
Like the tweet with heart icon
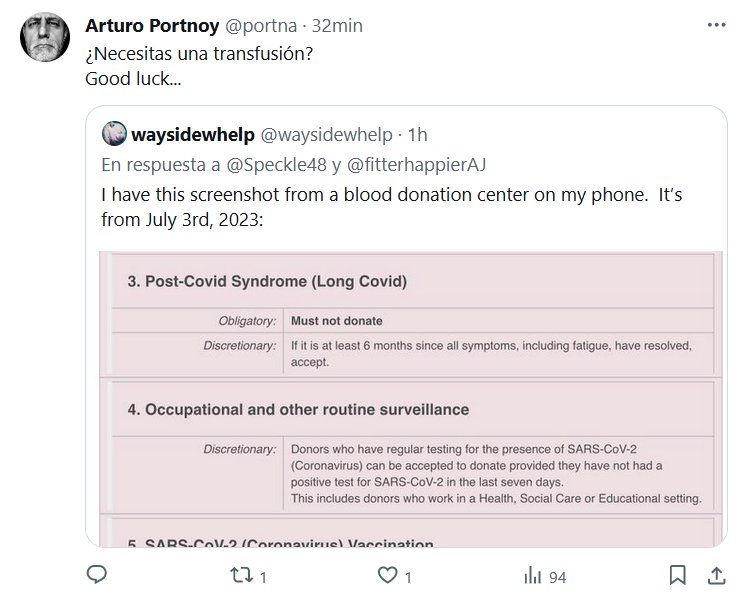(388, 576)
